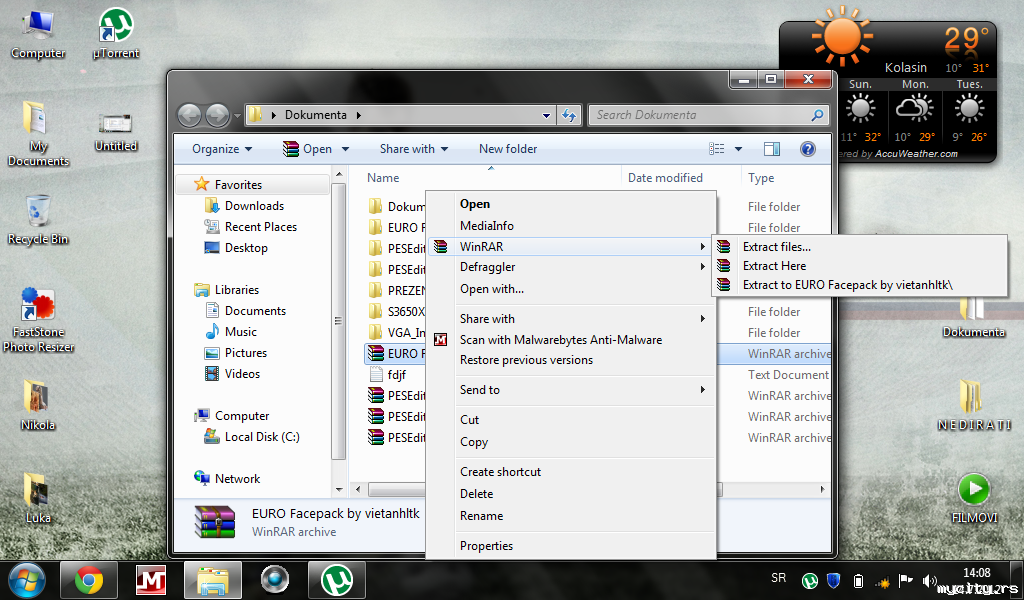
Task: Open the view options dropdown arrow
Action: tap(739, 149)
